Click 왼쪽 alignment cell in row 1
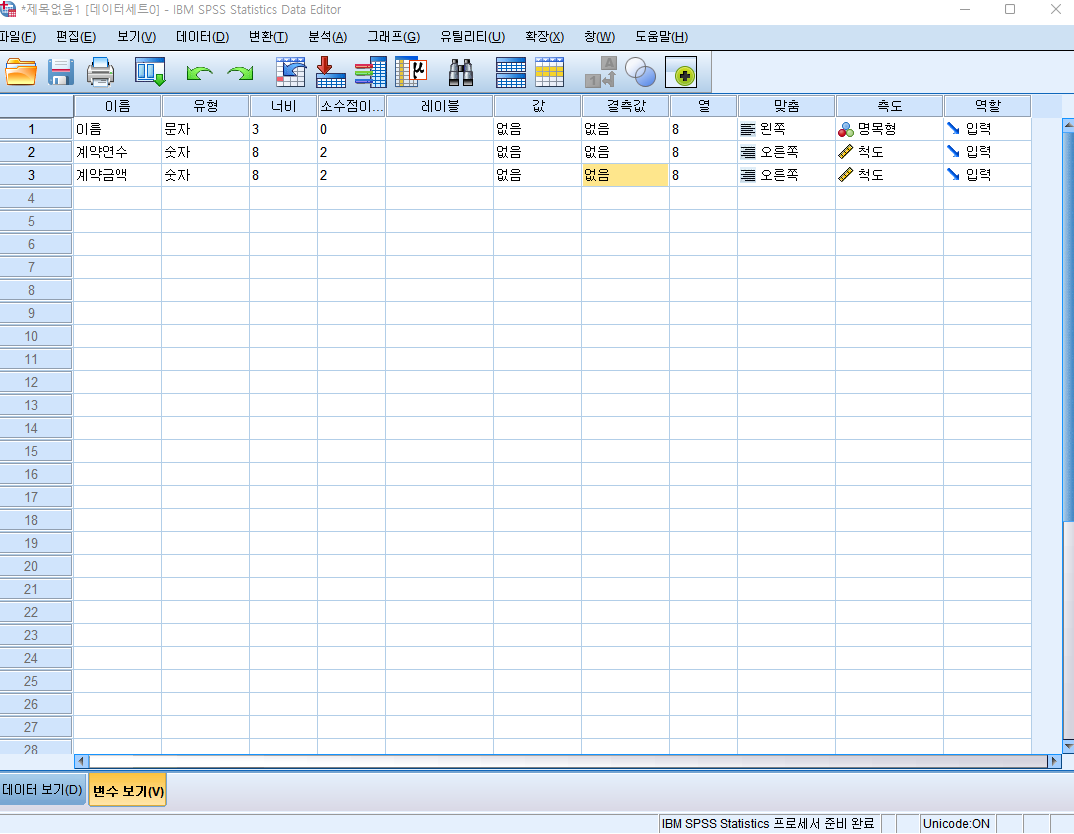The image size is (1074, 834). coord(786,129)
